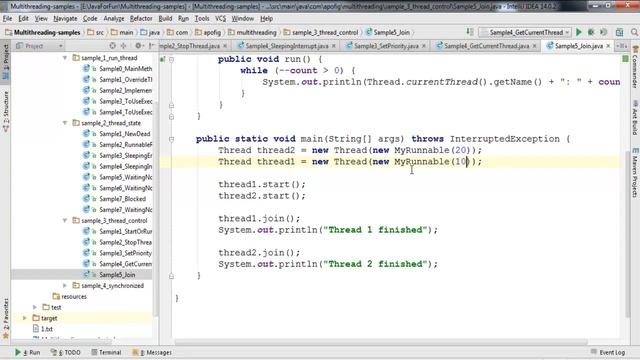Start the Debug configuration

(x=591, y=32)
